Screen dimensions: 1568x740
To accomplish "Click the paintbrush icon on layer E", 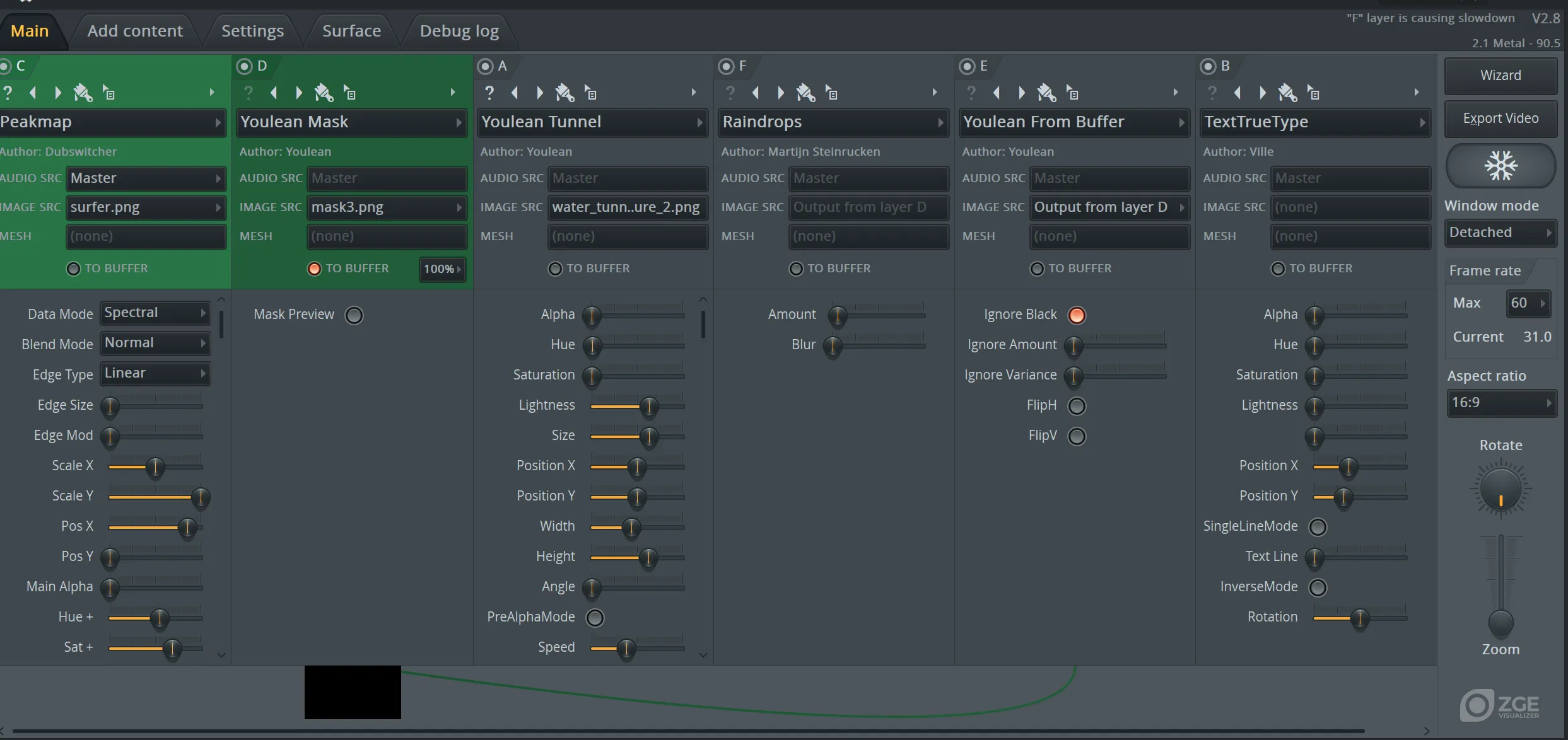I will [x=1046, y=93].
